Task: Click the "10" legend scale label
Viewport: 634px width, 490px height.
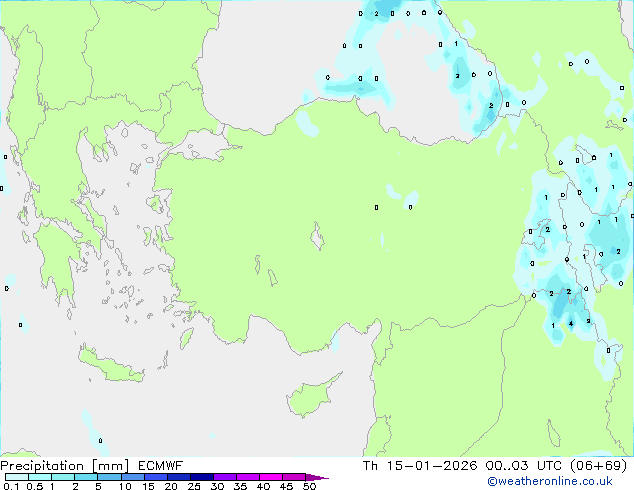Action: (125, 486)
